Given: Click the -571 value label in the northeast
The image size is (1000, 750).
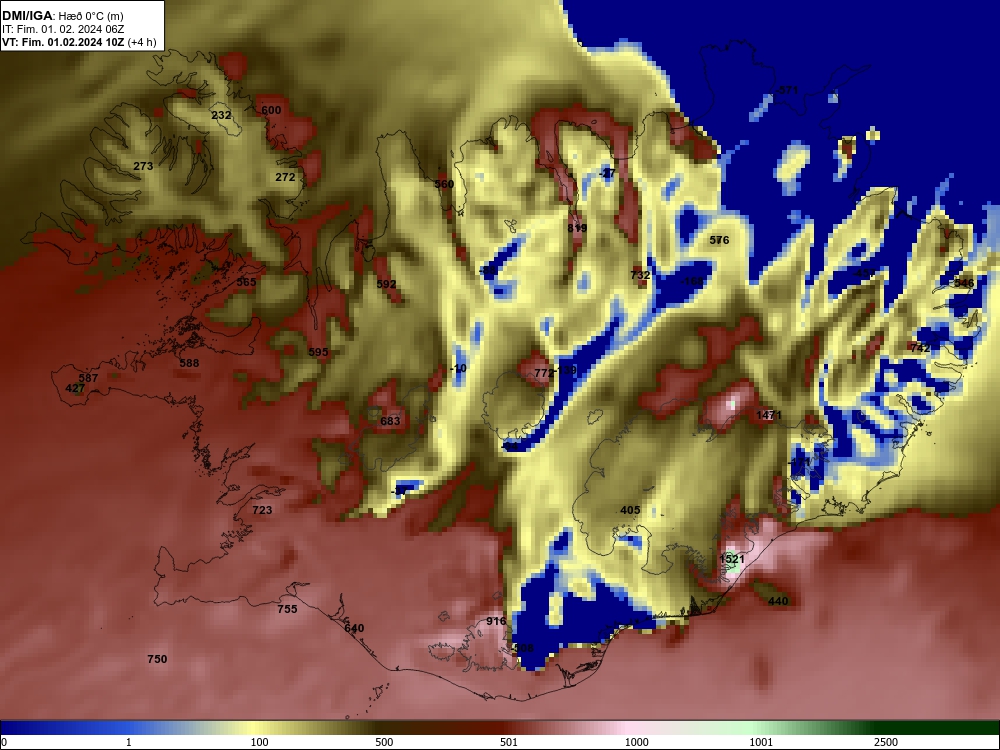Looking at the screenshot, I should tap(786, 91).
